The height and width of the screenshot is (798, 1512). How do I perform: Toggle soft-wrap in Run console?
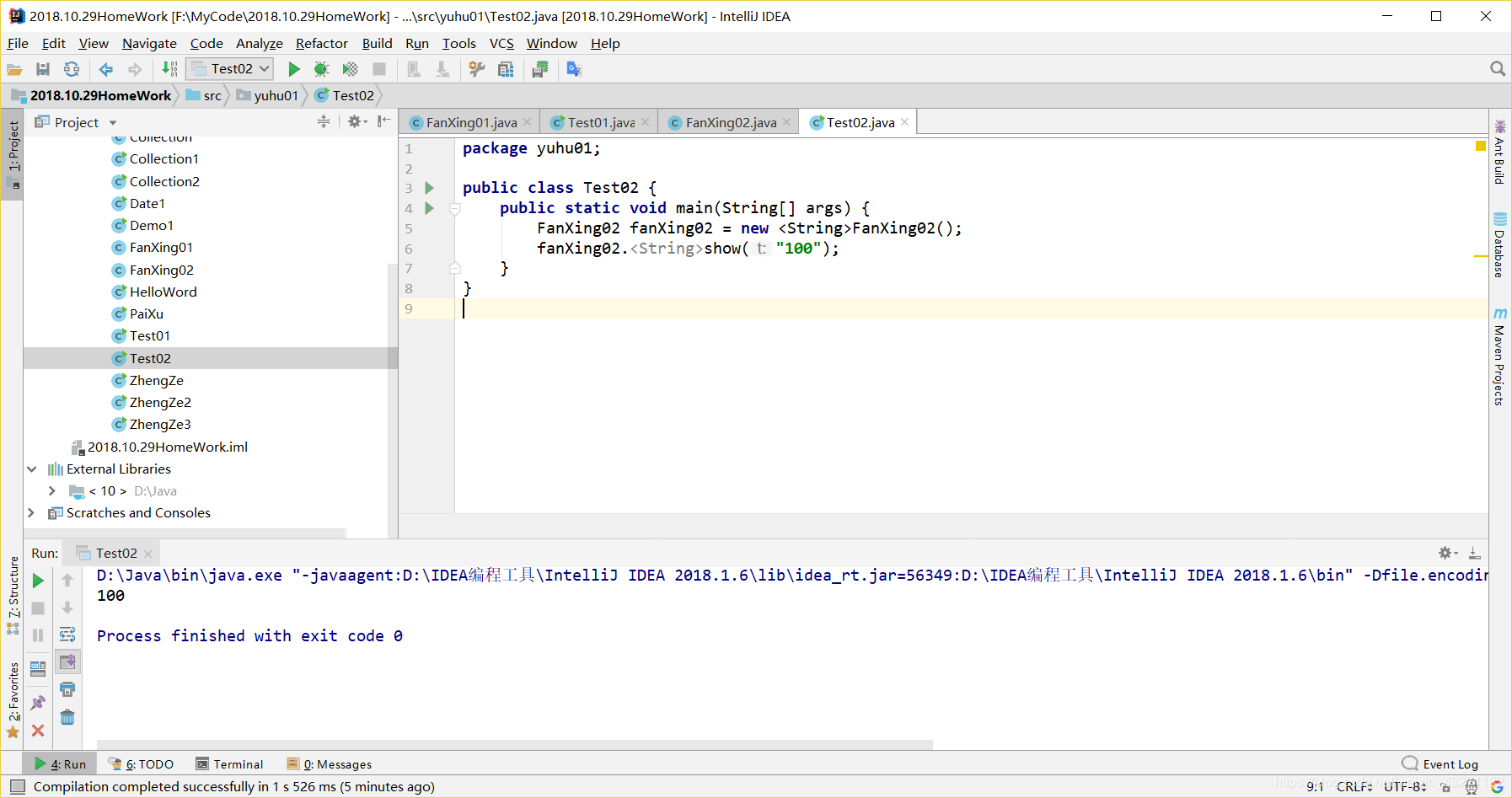(67, 635)
